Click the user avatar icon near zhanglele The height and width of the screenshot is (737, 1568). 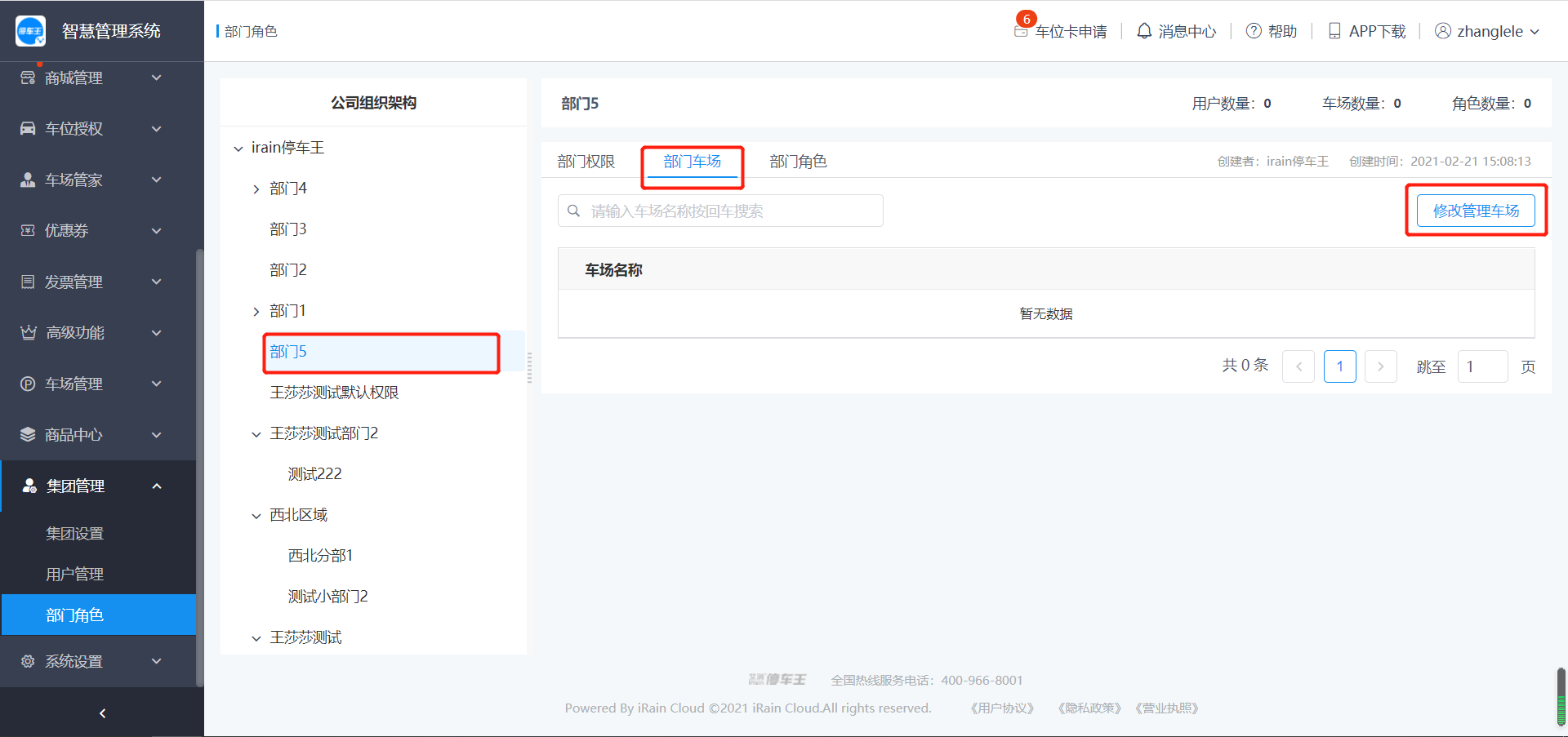click(x=1443, y=31)
